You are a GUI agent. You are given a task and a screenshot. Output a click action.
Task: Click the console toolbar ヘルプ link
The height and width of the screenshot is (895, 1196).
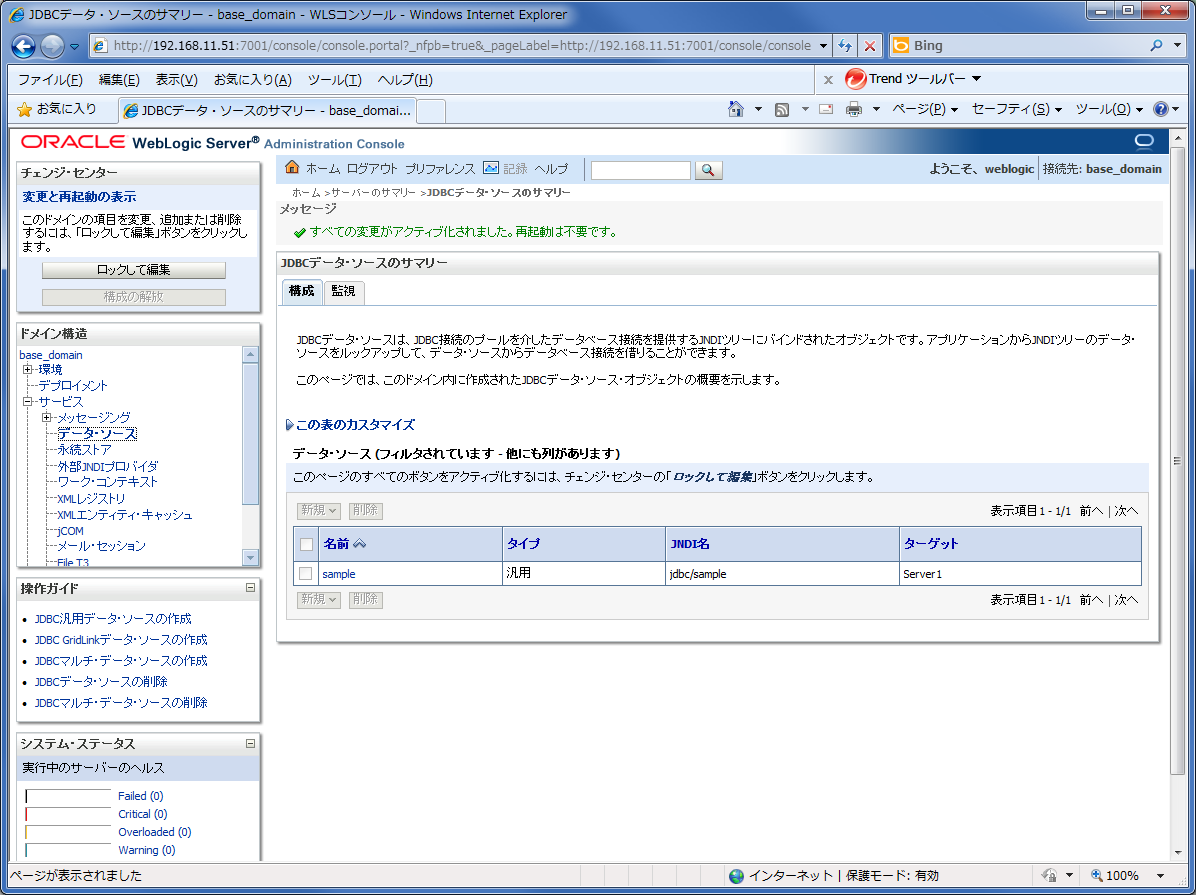pyautogui.click(x=551, y=169)
